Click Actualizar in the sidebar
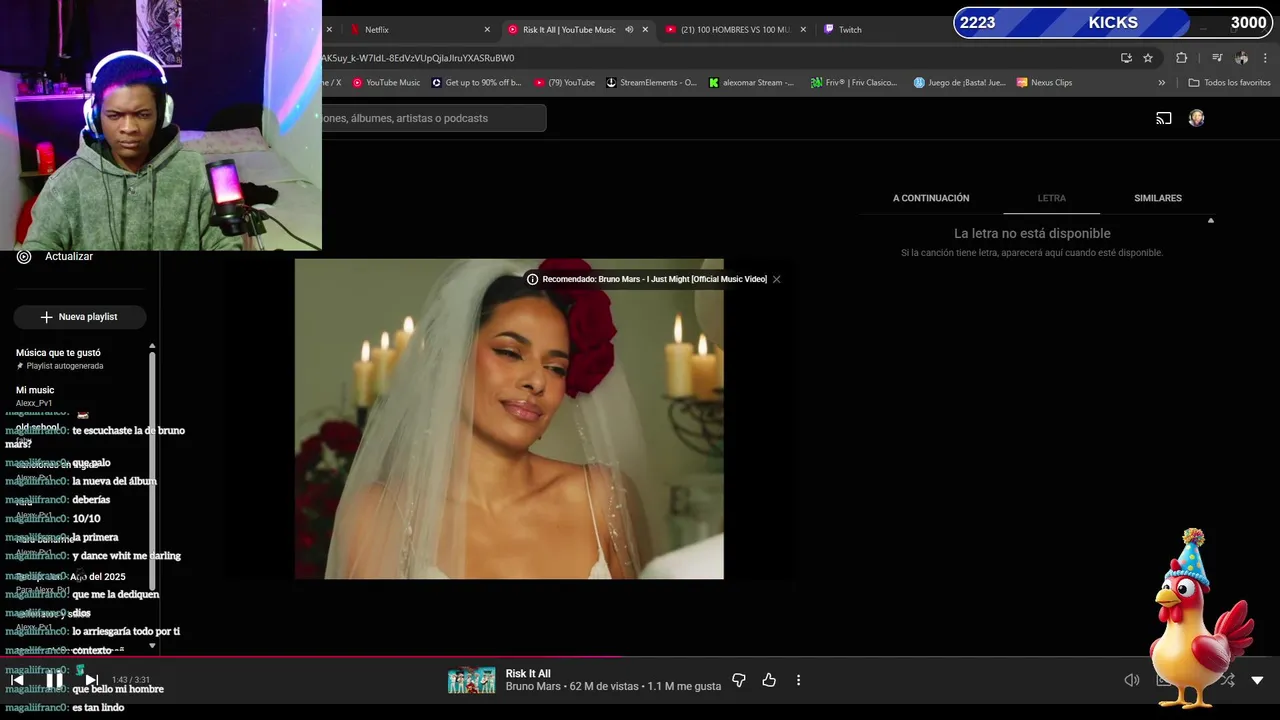1280x720 pixels. click(69, 256)
